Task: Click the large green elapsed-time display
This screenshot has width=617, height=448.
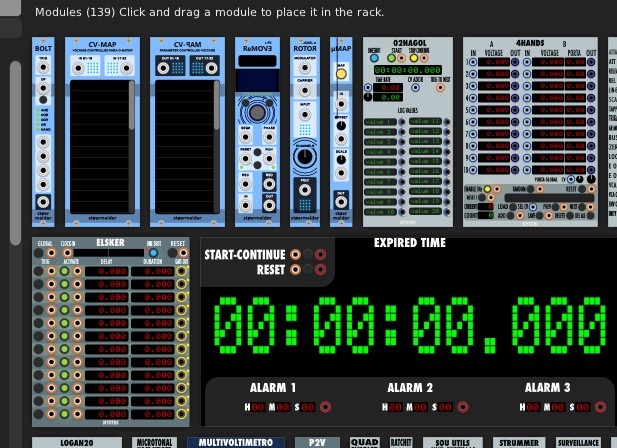Action: click(410, 325)
